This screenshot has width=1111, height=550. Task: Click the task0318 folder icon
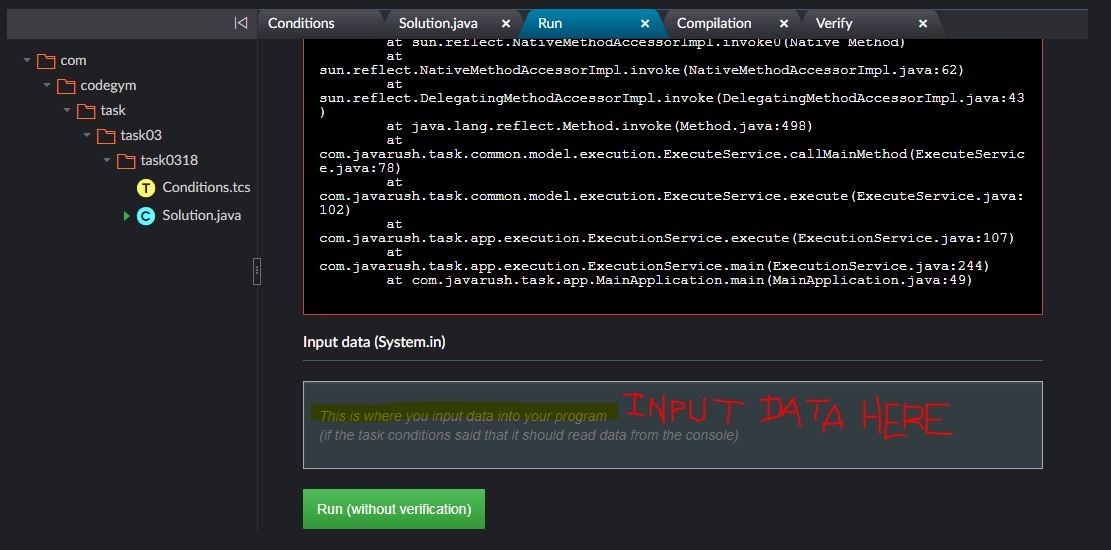(x=126, y=161)
